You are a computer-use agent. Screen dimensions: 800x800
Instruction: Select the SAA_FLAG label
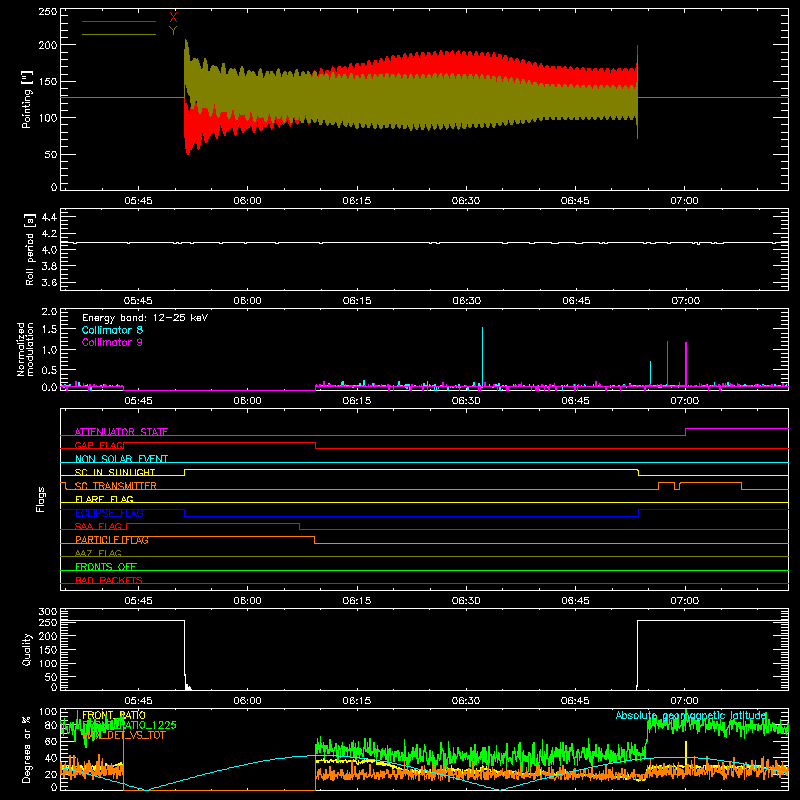click(98, 526)
